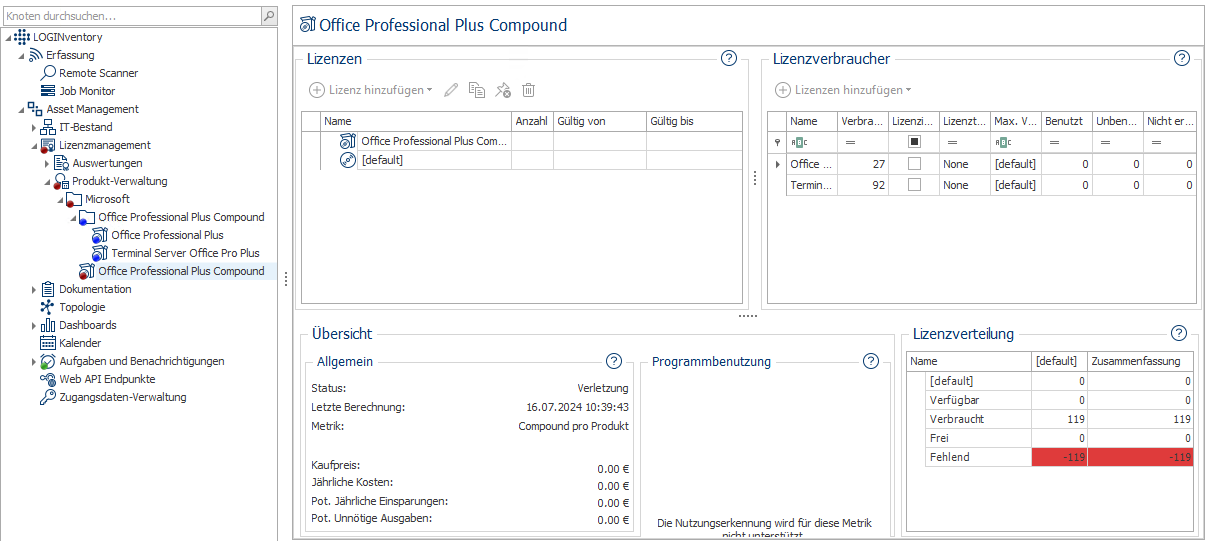
Task: Open the Lizenzen hinzufügen dropdown
Action: coord(844,90)
